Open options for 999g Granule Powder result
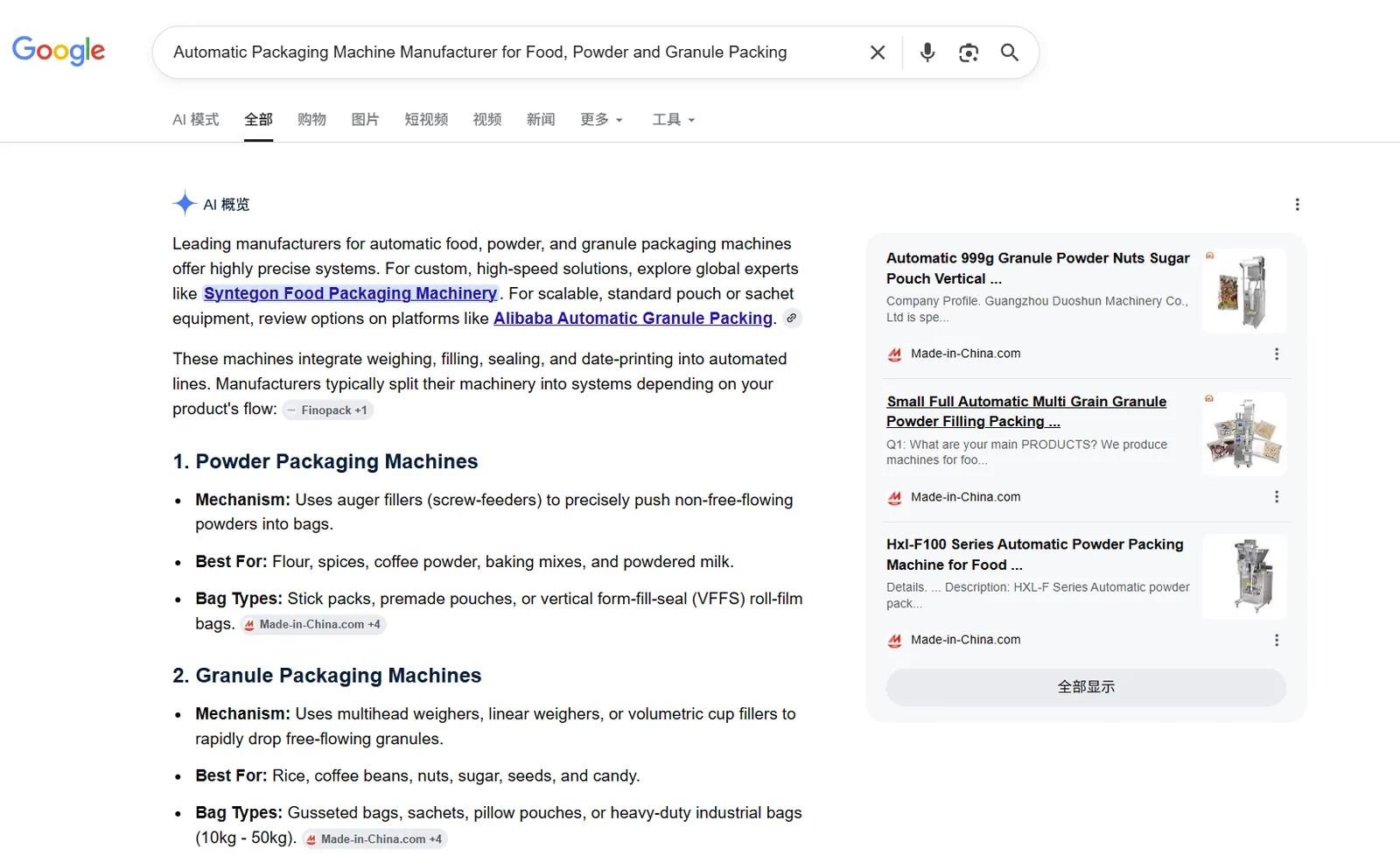The width and height of the screenshot is (1400, 856). click(1277, 354)
